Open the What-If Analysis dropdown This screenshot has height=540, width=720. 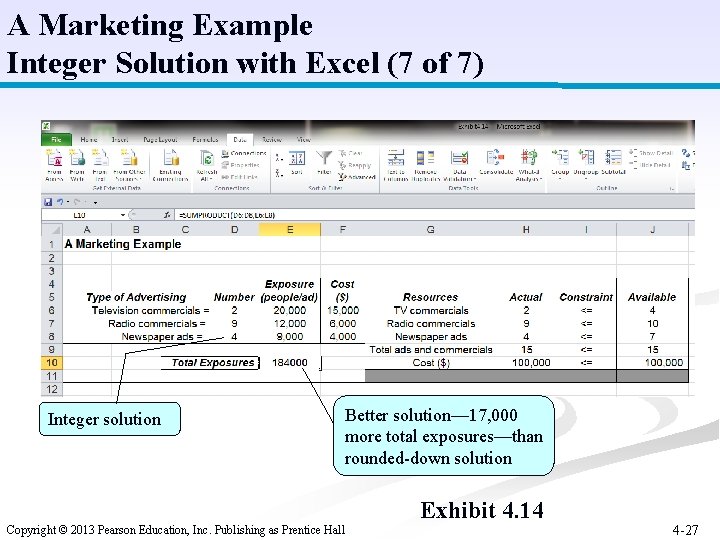[x=529, y=165]
